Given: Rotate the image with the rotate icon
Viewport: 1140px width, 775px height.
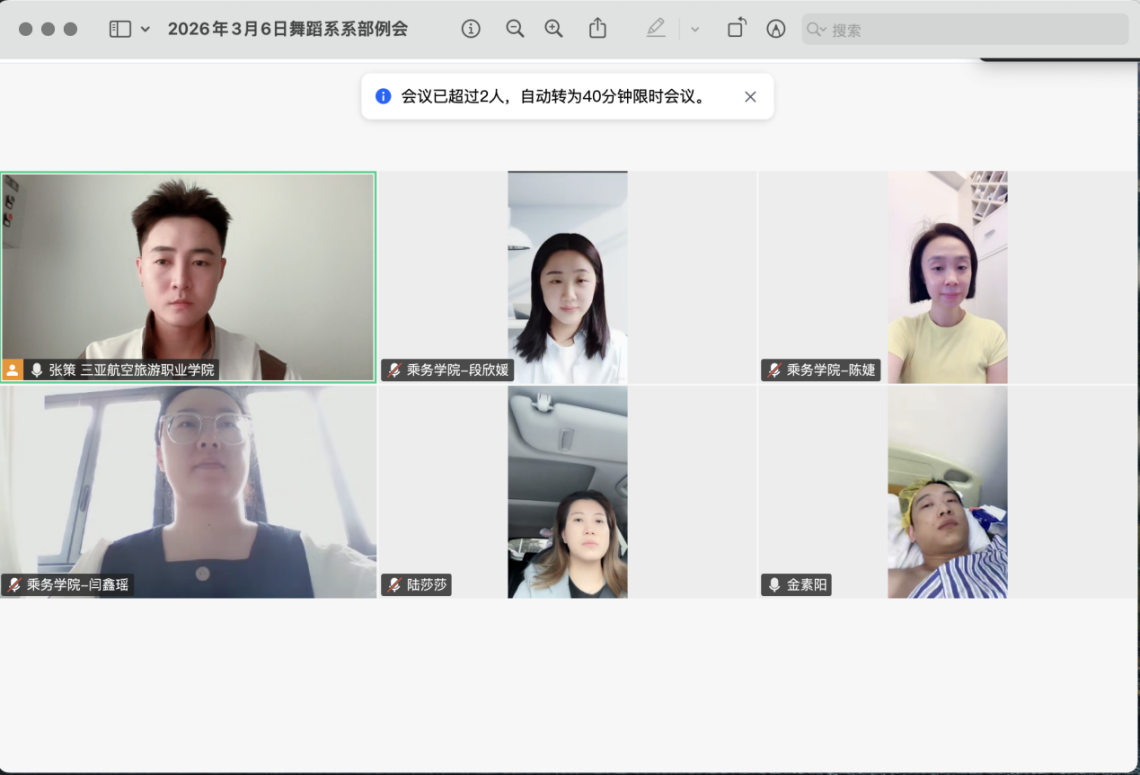Looking at the screenshot, I should [x=736, y=29].
